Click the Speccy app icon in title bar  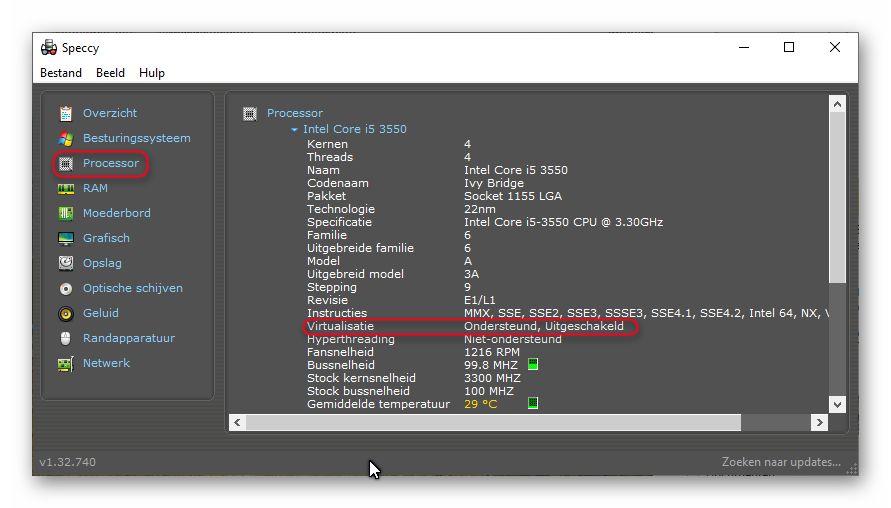(49, 48)
